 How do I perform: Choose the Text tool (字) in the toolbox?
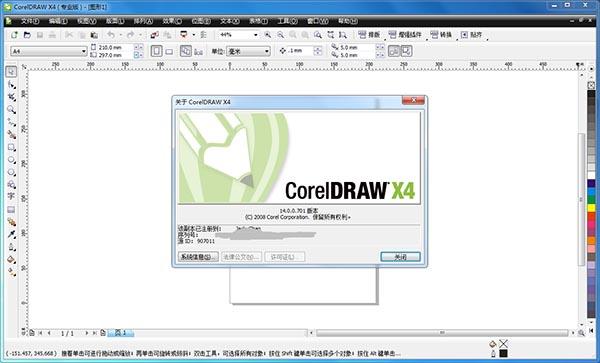click(x=11, y=197)
